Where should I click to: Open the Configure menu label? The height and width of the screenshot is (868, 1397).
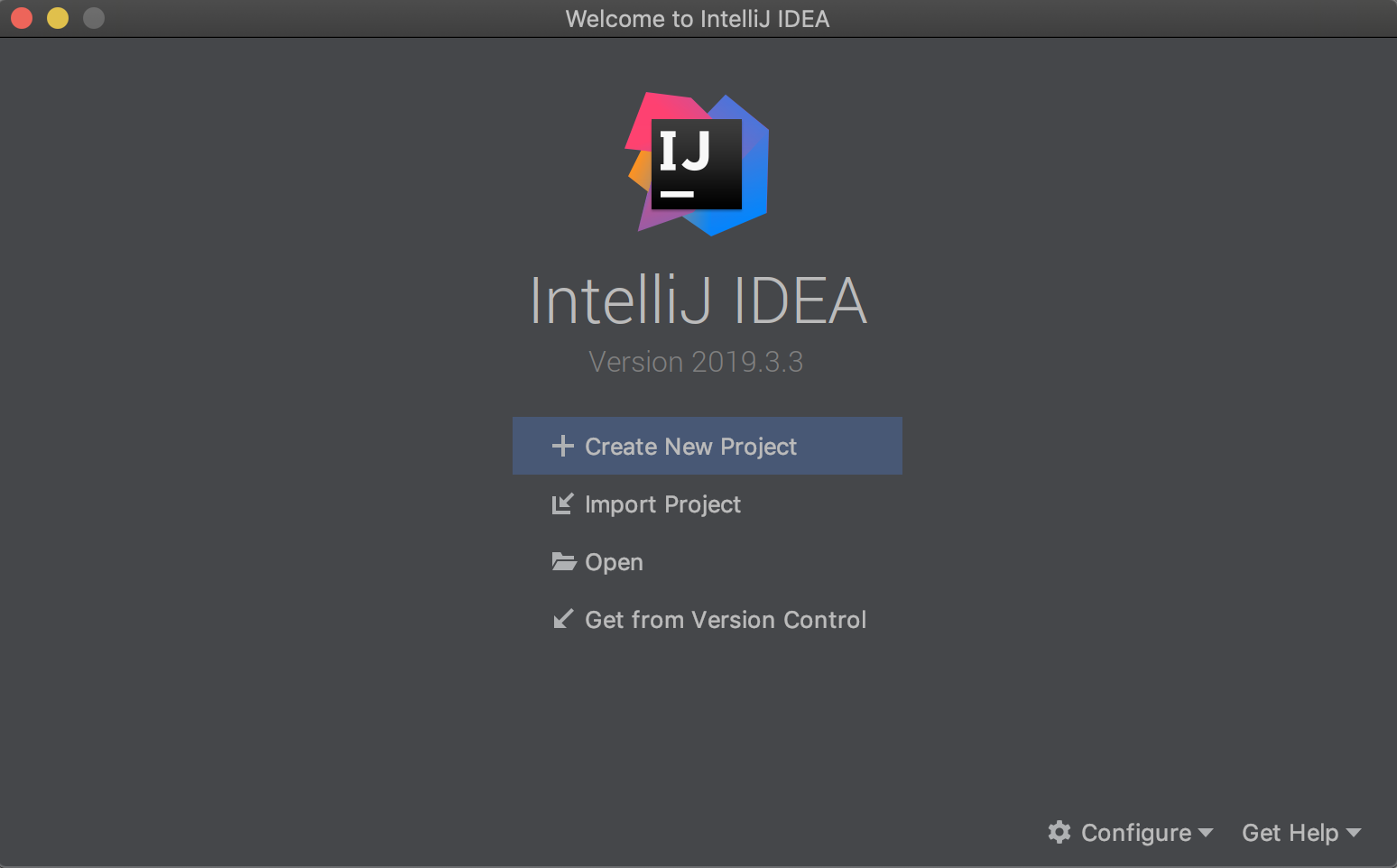[1136, 833]
